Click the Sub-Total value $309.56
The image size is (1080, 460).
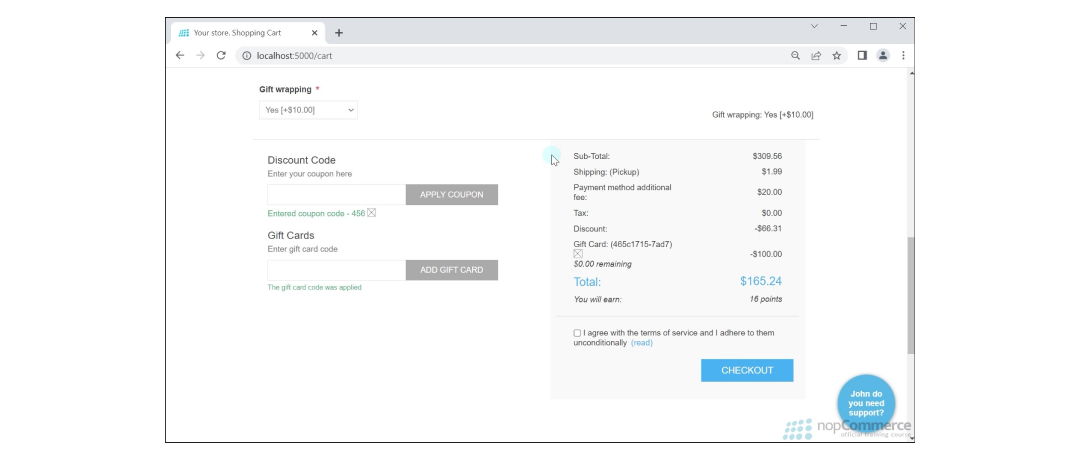coord(767,156)
